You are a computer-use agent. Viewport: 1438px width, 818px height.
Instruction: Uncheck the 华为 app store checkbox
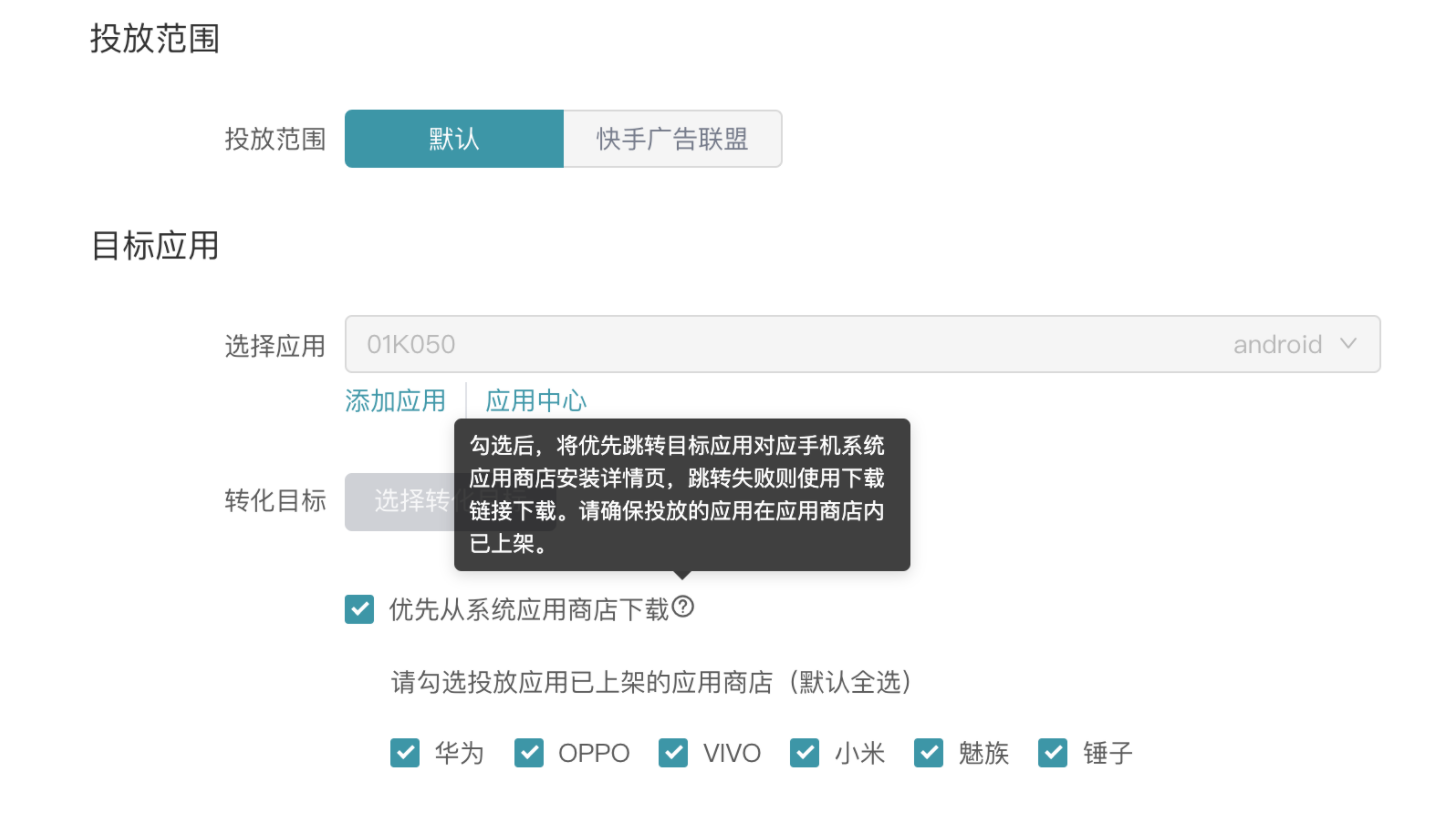click(x=405, y=753)
